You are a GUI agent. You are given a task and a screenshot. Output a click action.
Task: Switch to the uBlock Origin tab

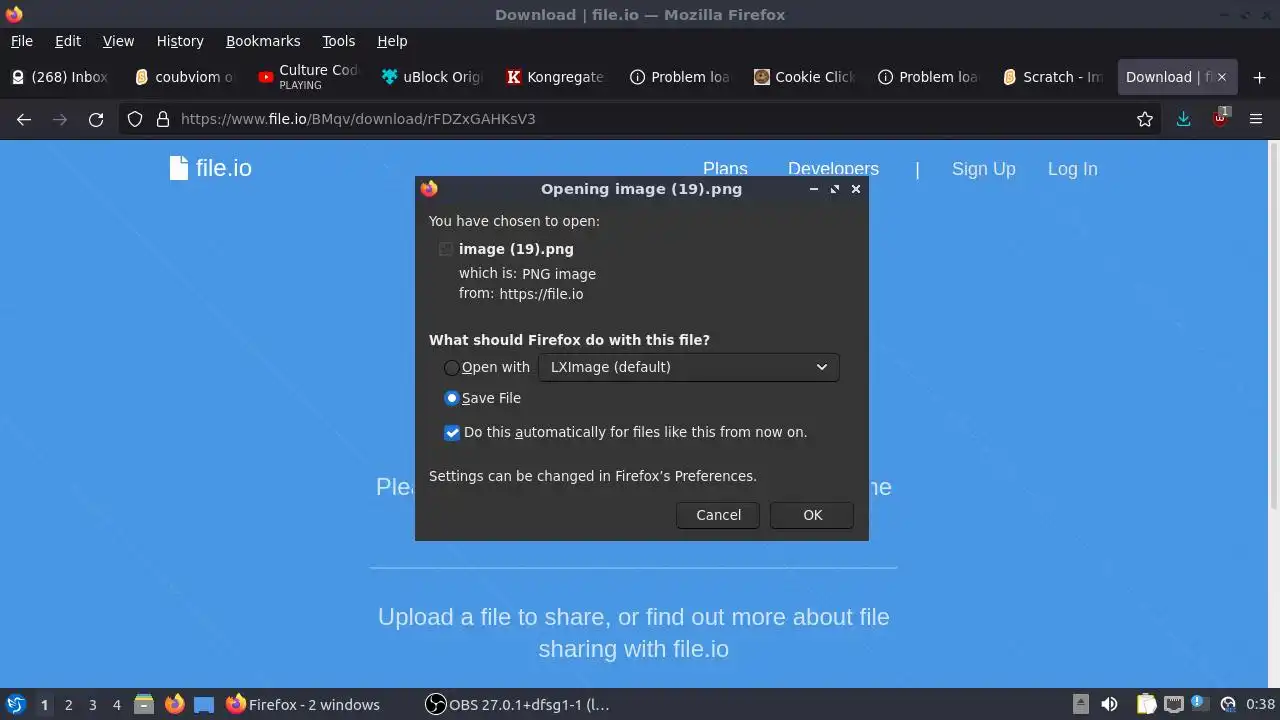[432, 77]
